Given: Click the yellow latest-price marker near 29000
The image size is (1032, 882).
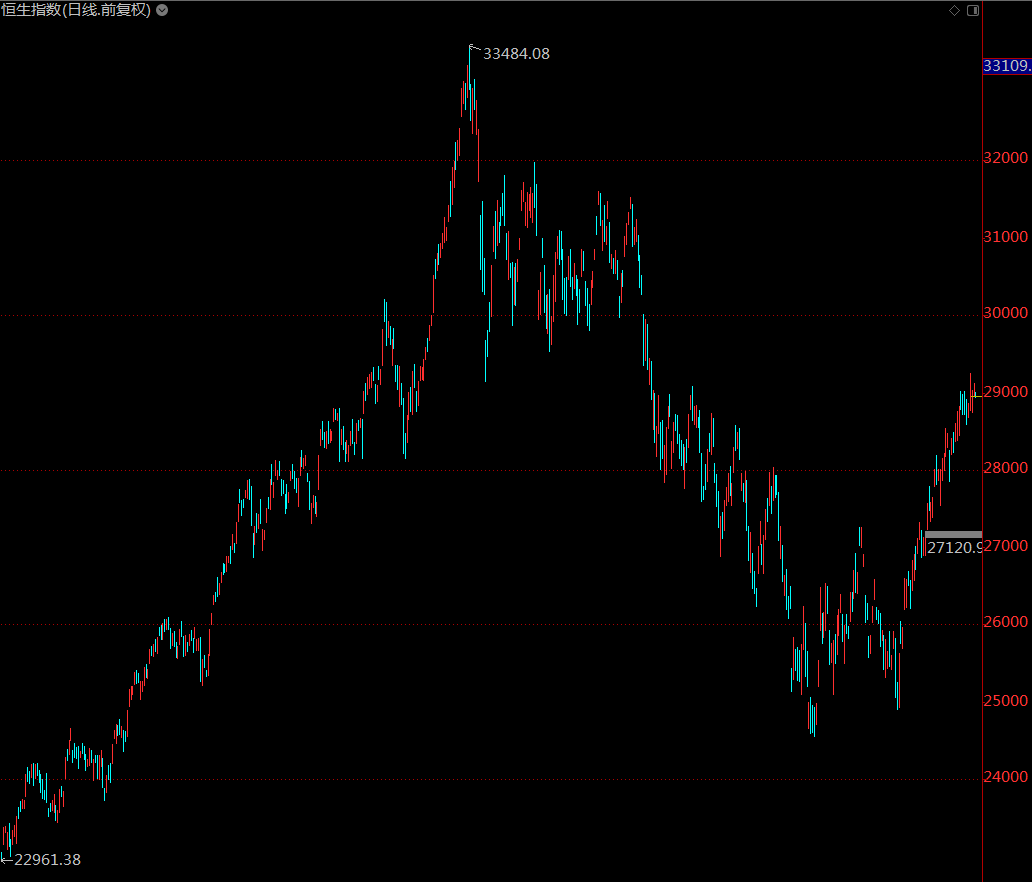Looking at the screenshot, I should pos(977,397).
